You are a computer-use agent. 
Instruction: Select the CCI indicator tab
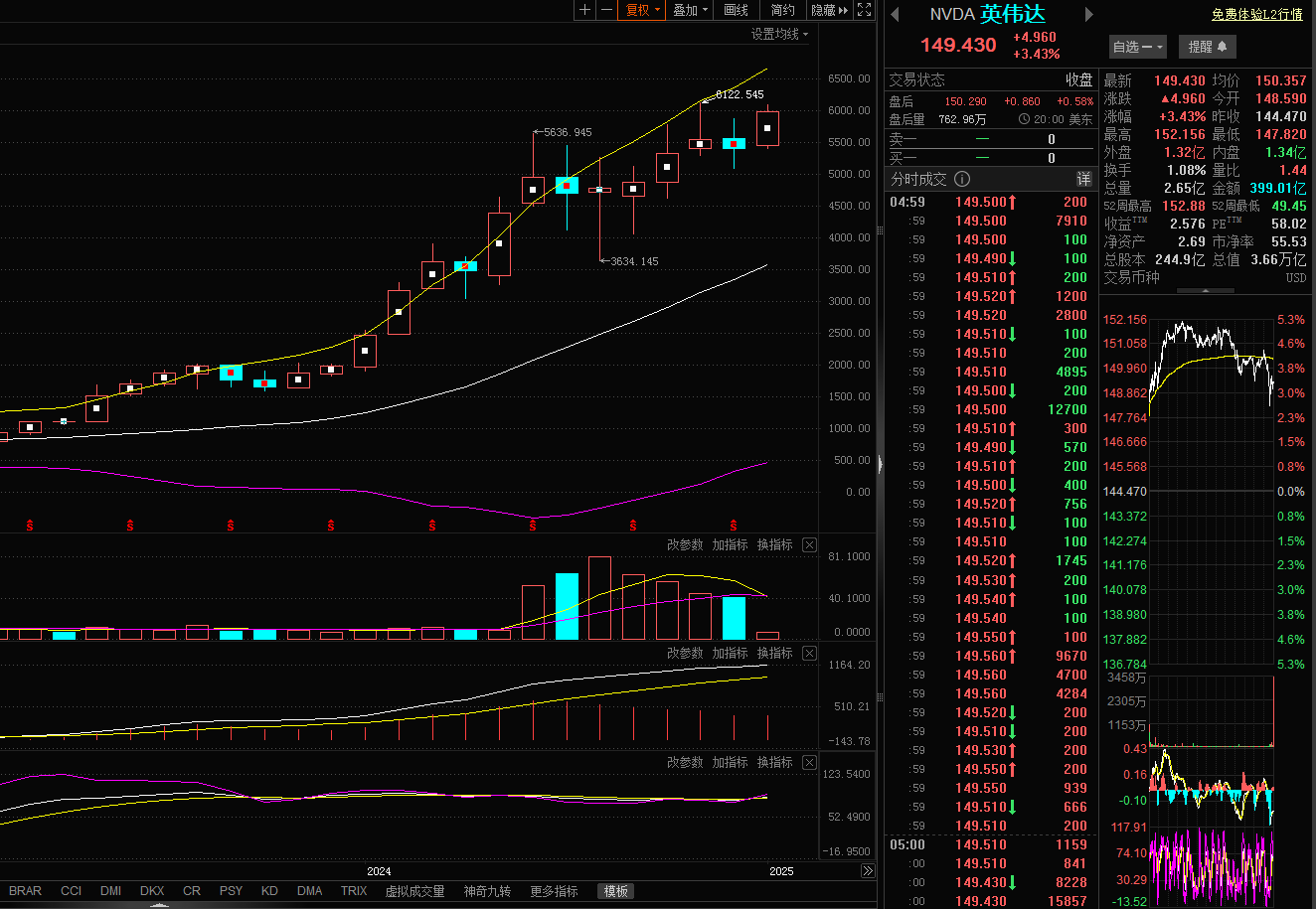point(71,891)
